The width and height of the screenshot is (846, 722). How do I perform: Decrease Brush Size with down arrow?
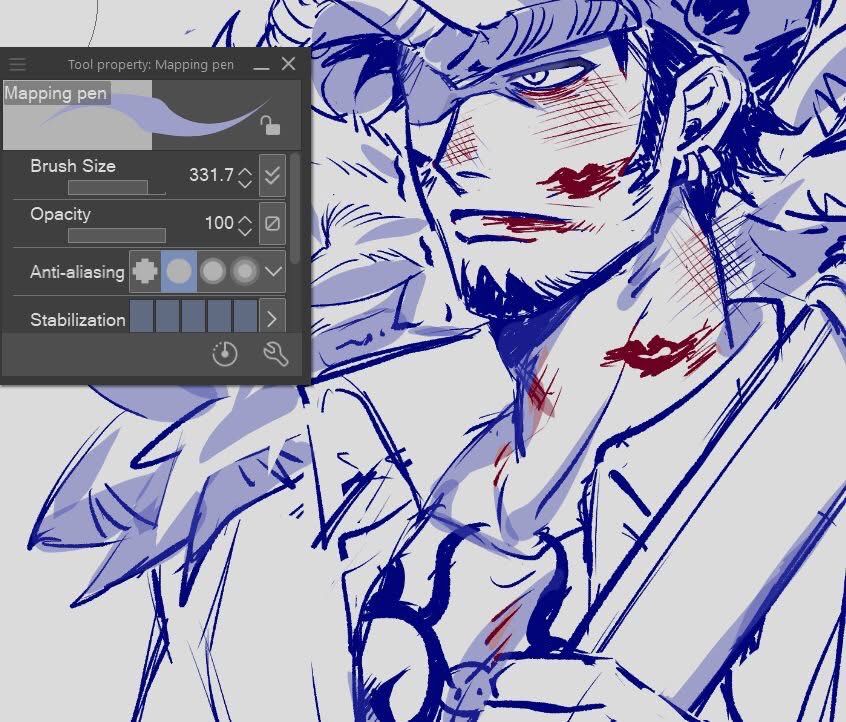[245, 183]
